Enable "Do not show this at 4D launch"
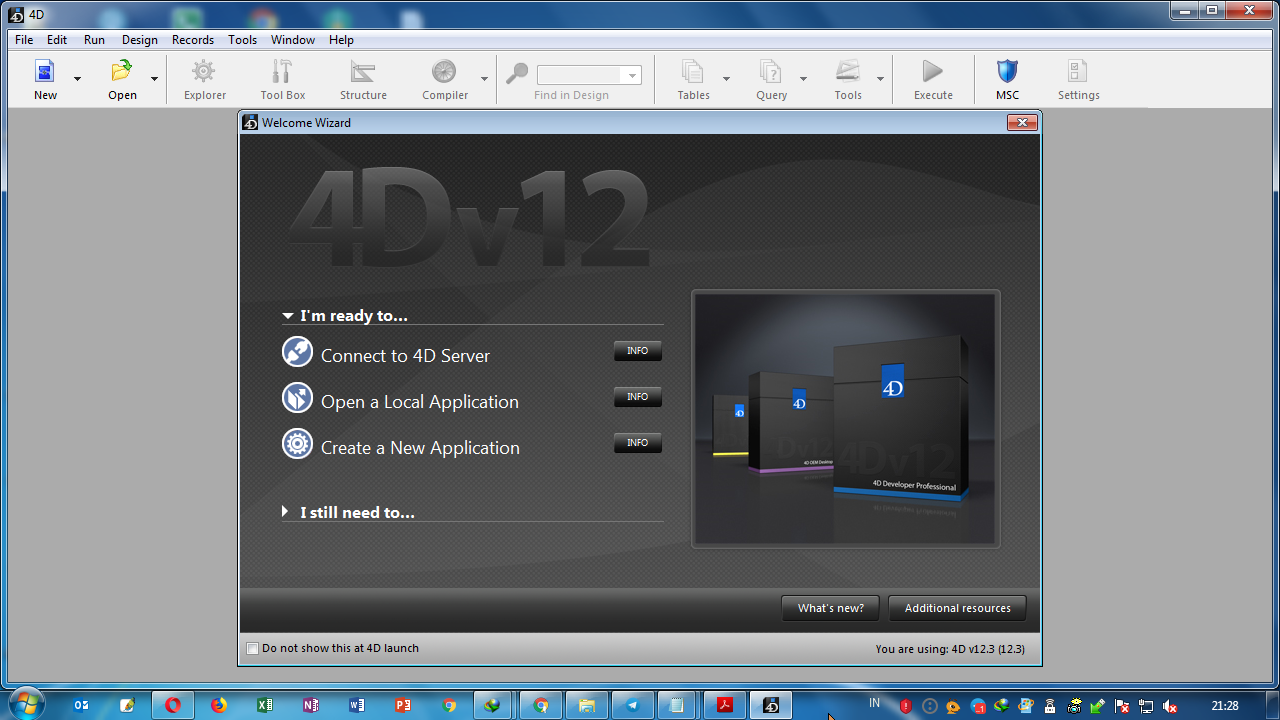 [252, 648]
